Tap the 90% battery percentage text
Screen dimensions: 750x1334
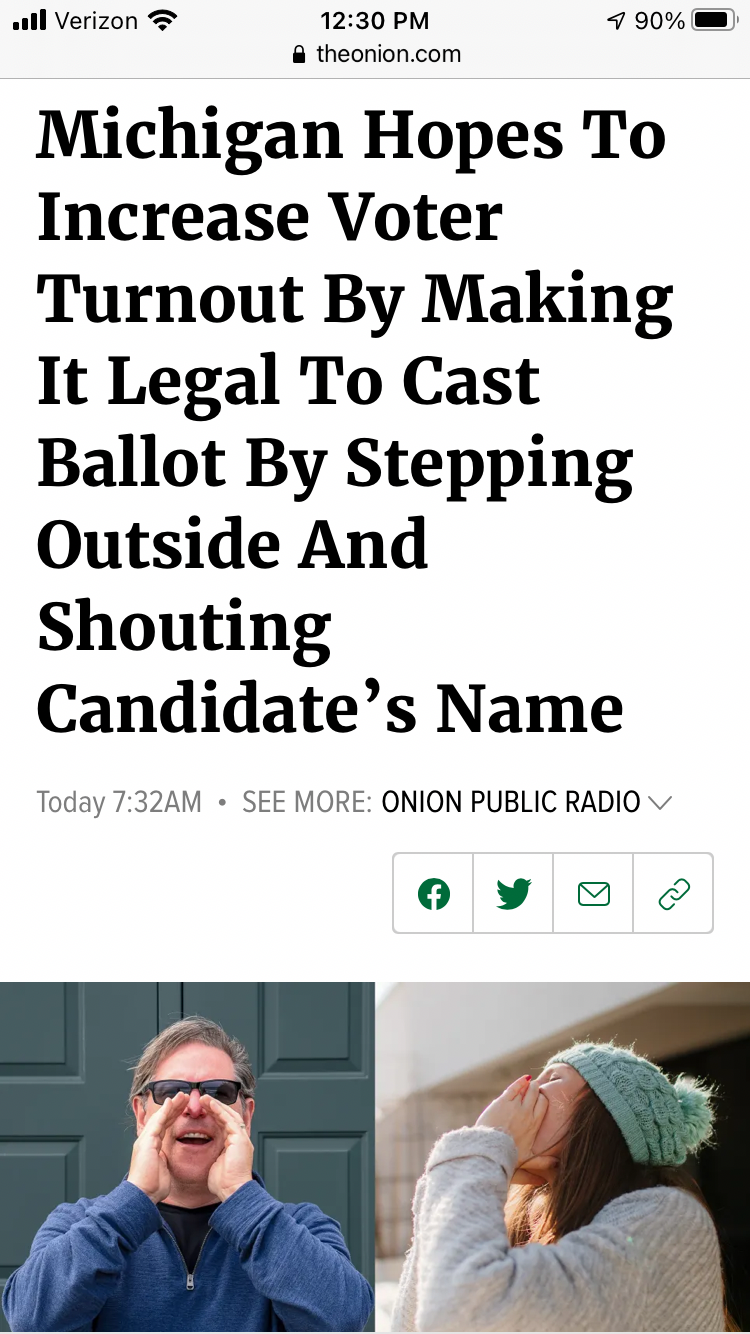pos(659,20)
